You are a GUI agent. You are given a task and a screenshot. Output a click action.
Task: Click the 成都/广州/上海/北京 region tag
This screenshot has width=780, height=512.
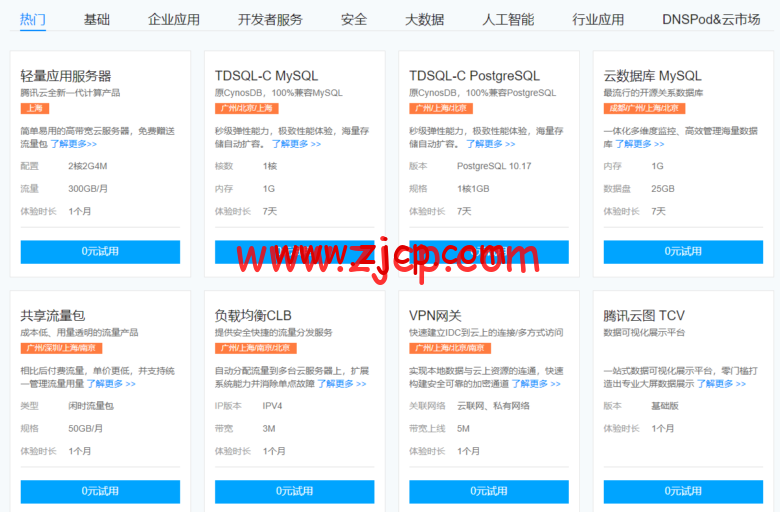coord(644,108)
